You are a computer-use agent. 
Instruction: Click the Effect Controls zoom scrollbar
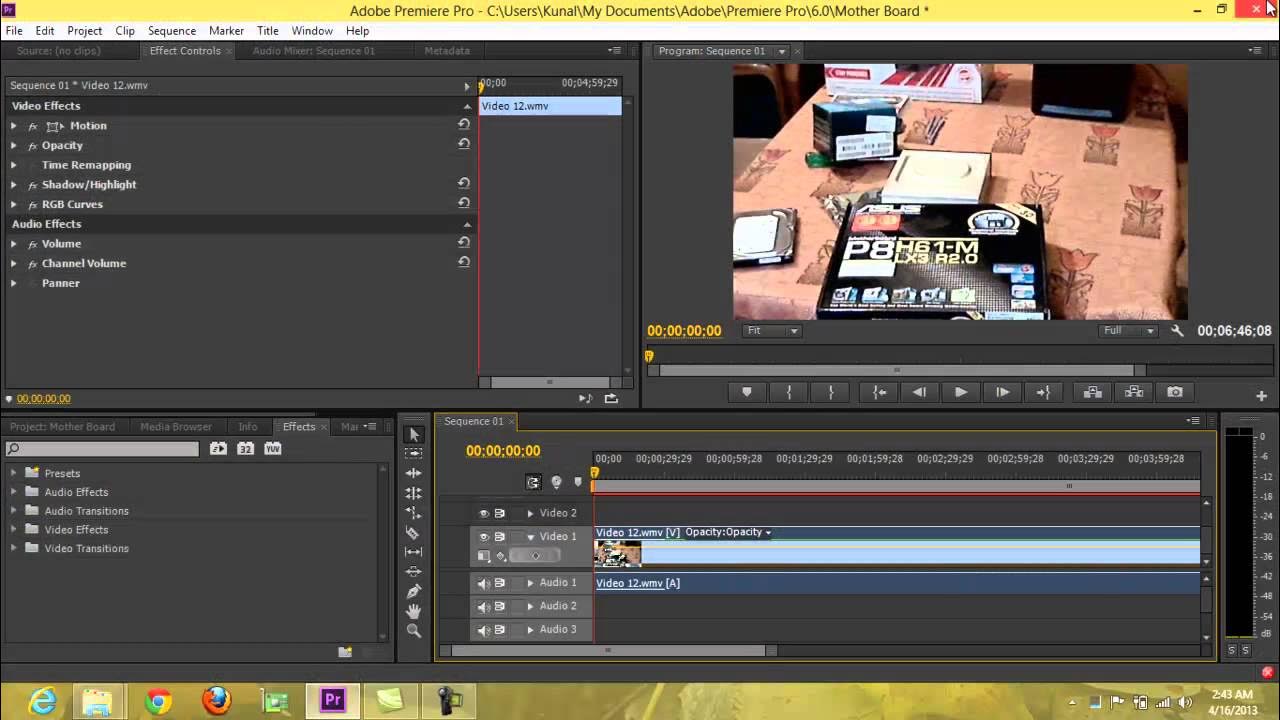(549, 382)
